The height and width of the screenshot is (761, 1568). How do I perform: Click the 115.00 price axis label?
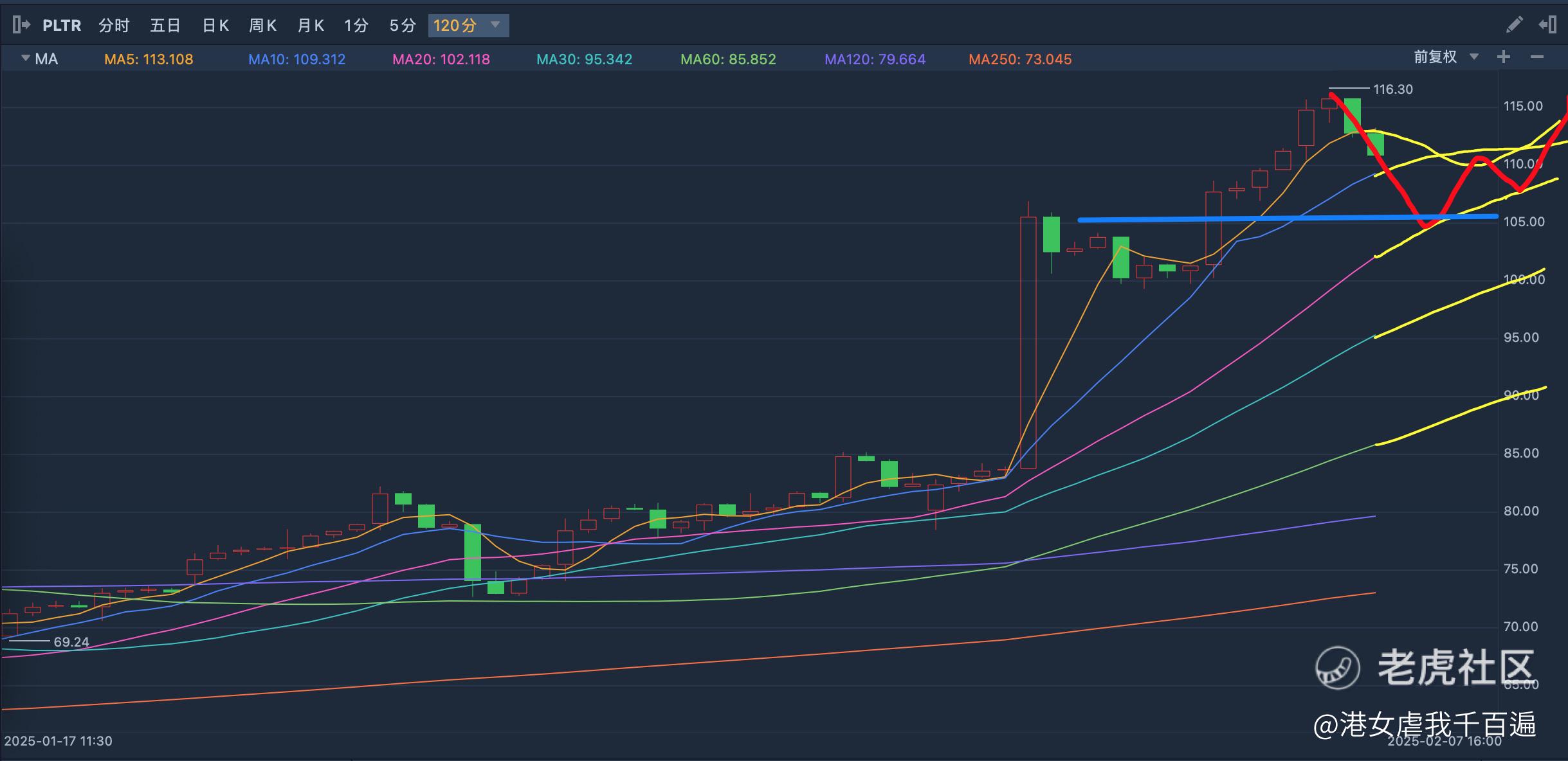(x=1523, y=106)
